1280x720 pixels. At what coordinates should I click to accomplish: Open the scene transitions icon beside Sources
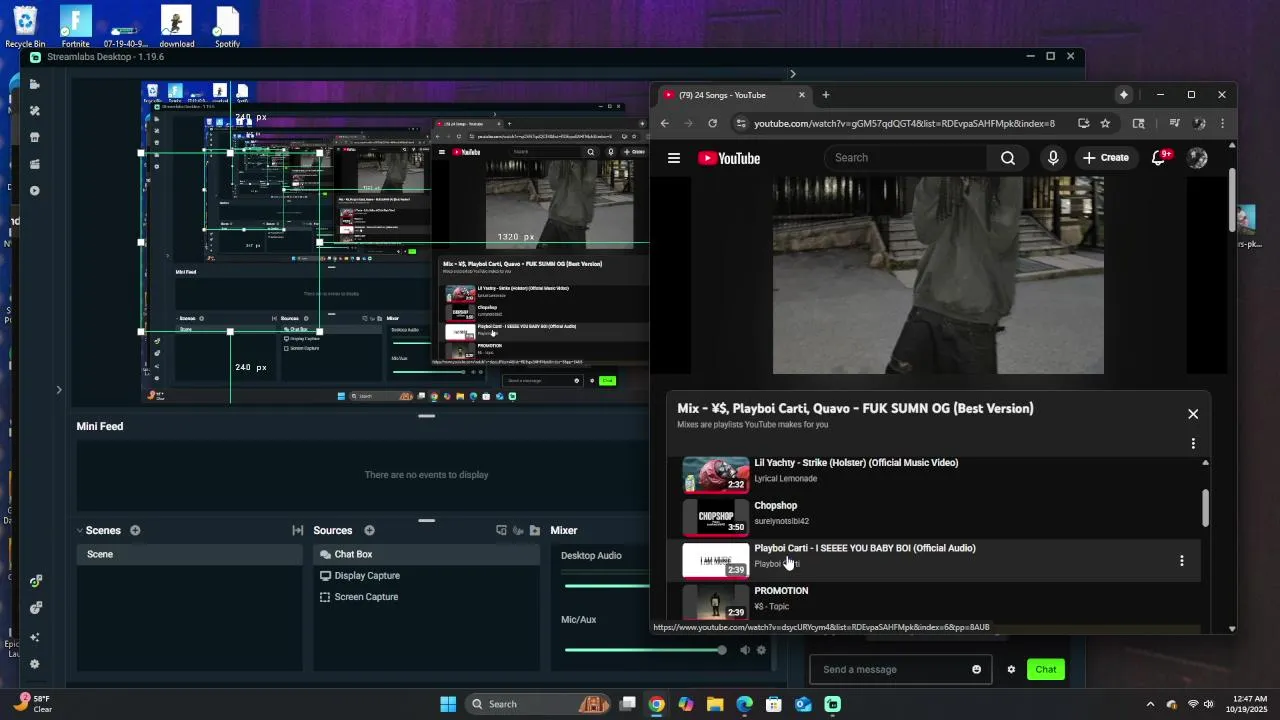(297, 530)
